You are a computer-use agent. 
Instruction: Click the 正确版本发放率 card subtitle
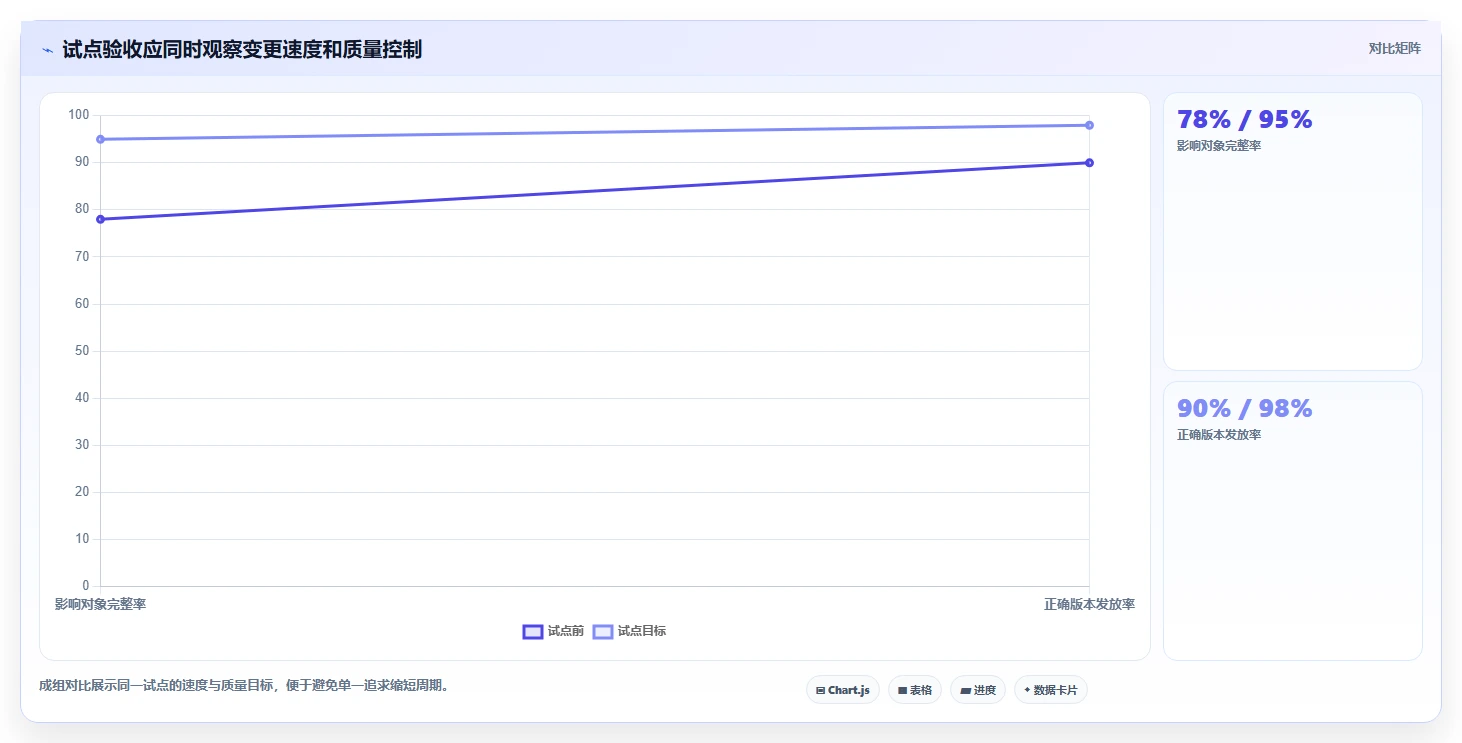click(x=1219, y=435)
